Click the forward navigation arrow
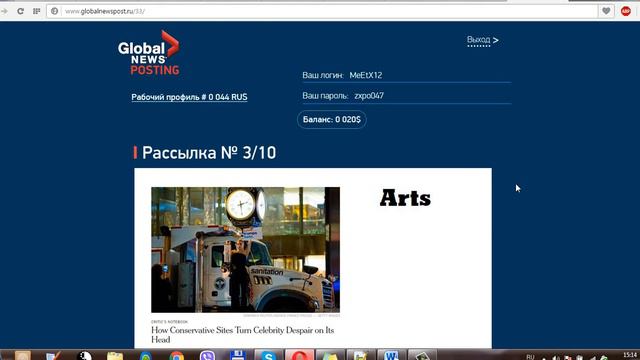 pyautogui.click(x=4, y=11)
